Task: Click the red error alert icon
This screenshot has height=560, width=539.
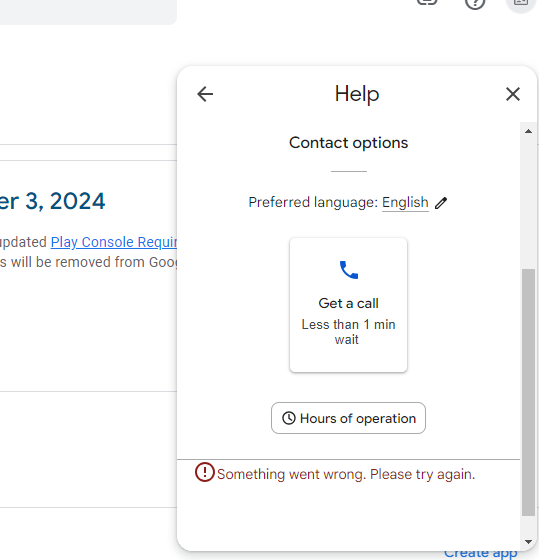Action: click(x=205, y=472)
